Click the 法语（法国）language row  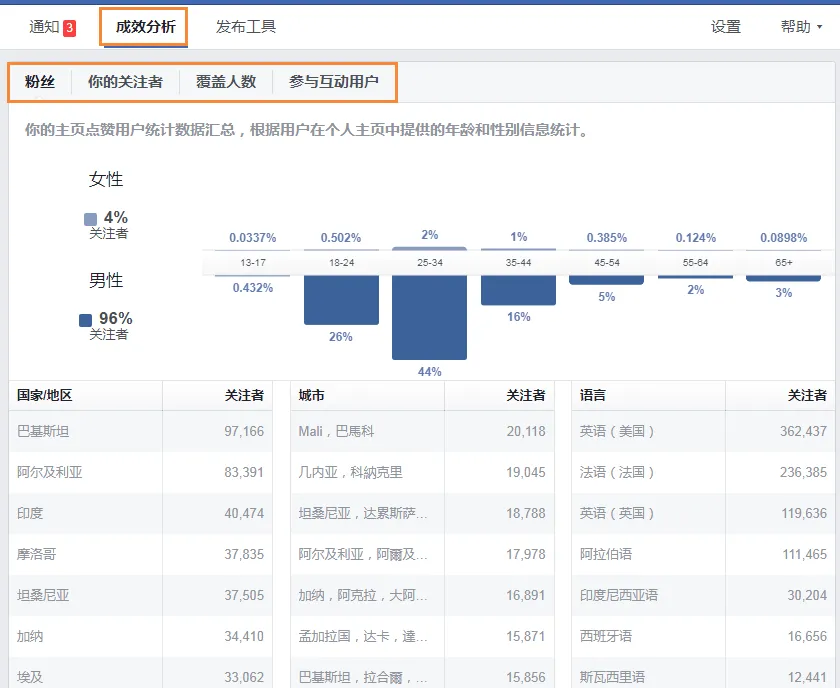tap(703, 472)
